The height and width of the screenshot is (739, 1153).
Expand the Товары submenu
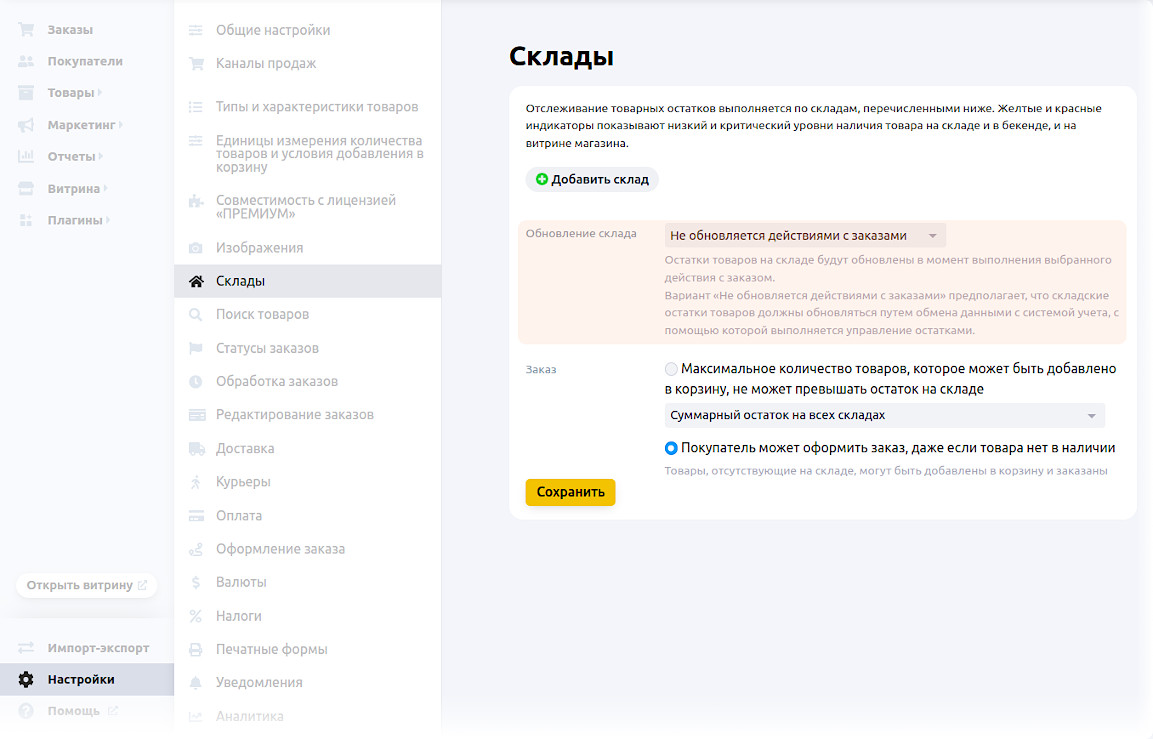pyautogui.click(x=100, y=93)
